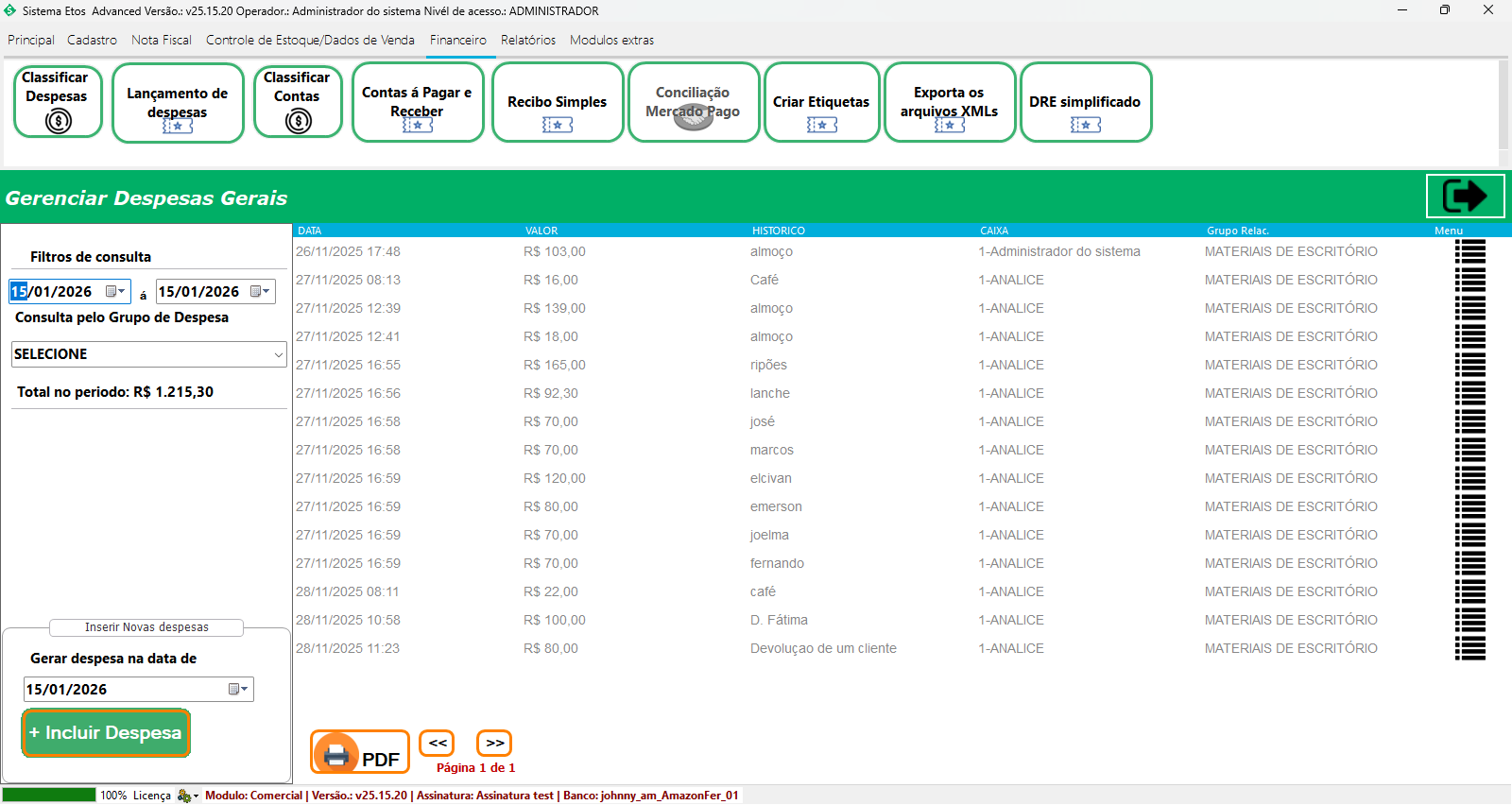Open Conciliação Mercado Pago
The image size is (1512, 805).
click(x=693, y=103)
